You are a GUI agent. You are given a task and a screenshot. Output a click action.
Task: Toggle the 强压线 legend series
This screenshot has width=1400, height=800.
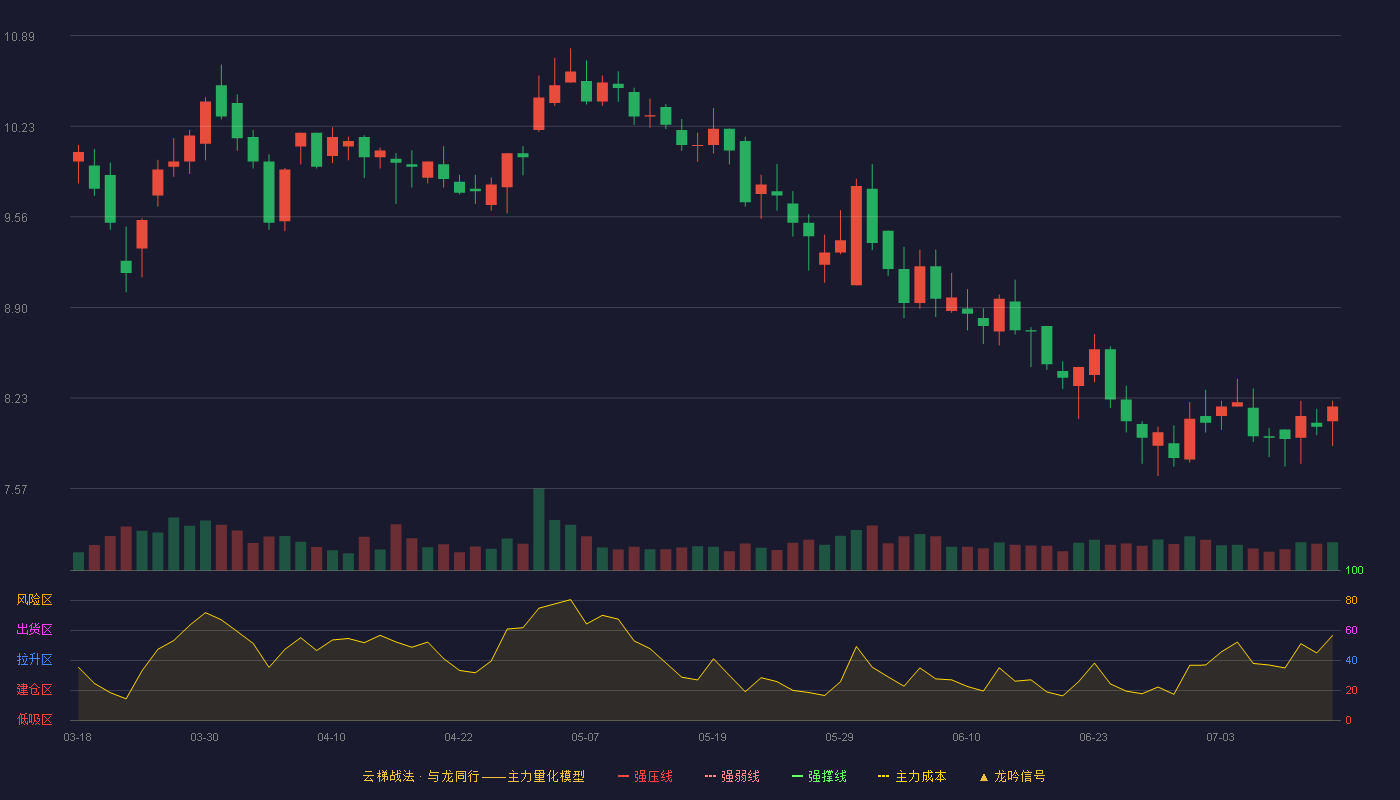pos(645,776)
